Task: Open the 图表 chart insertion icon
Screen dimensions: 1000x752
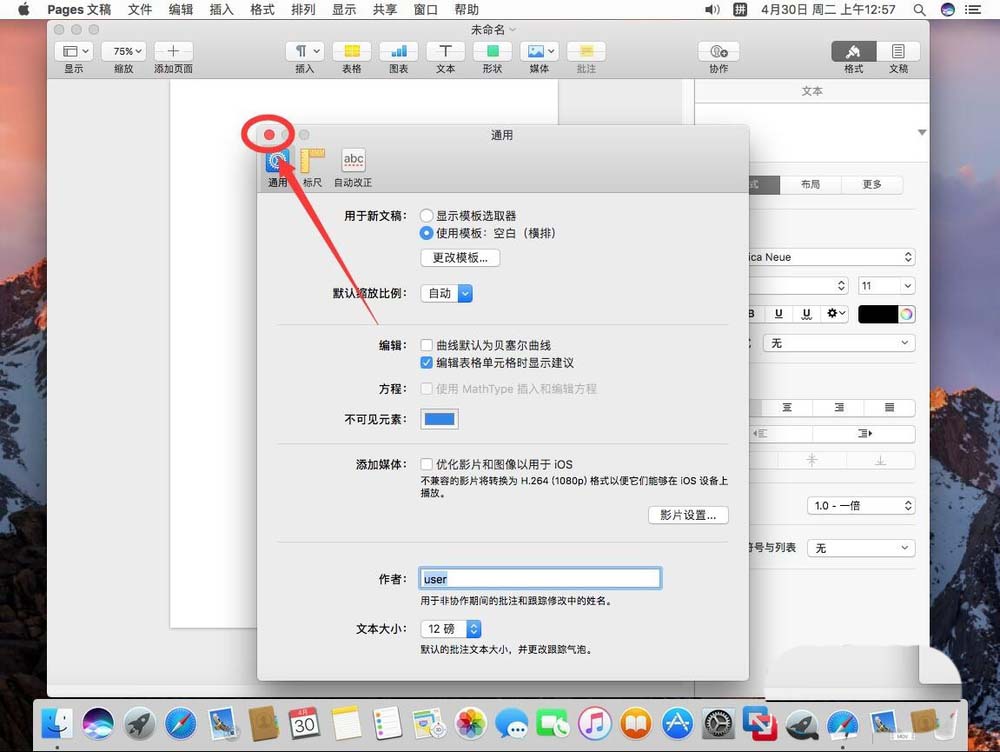Action: 398,51
